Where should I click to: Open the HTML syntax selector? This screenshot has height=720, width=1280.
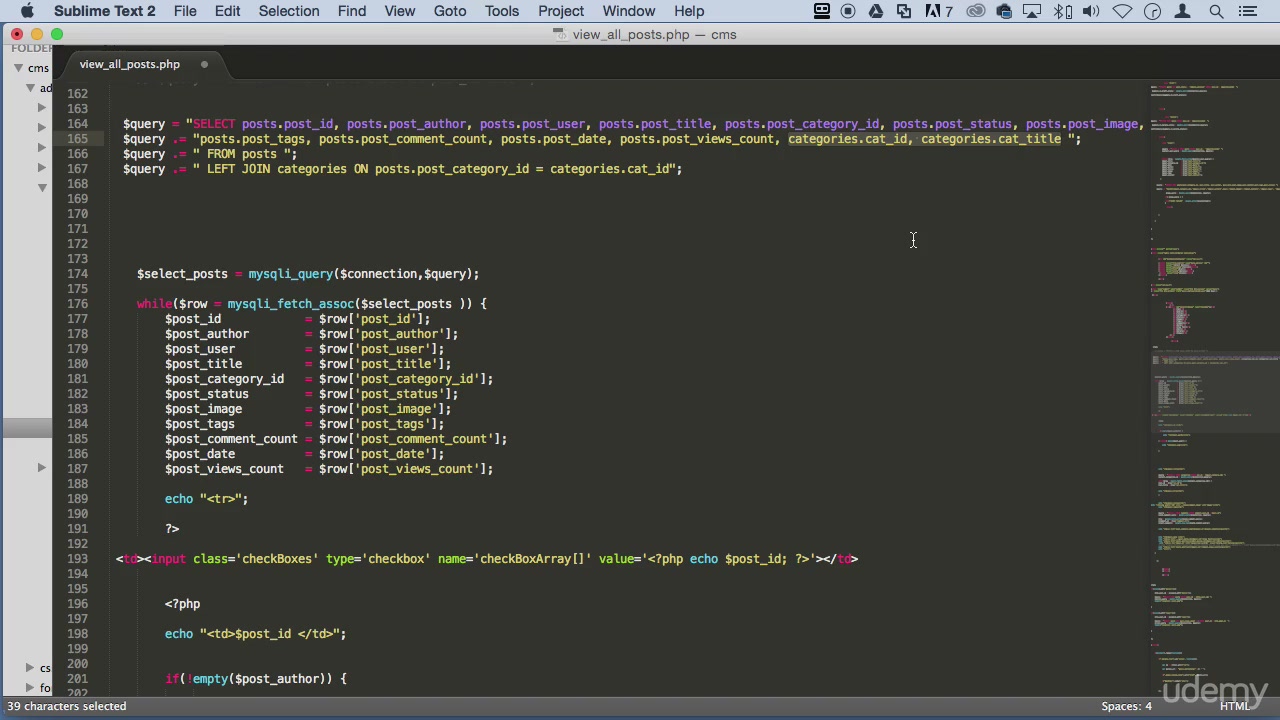1235,706
